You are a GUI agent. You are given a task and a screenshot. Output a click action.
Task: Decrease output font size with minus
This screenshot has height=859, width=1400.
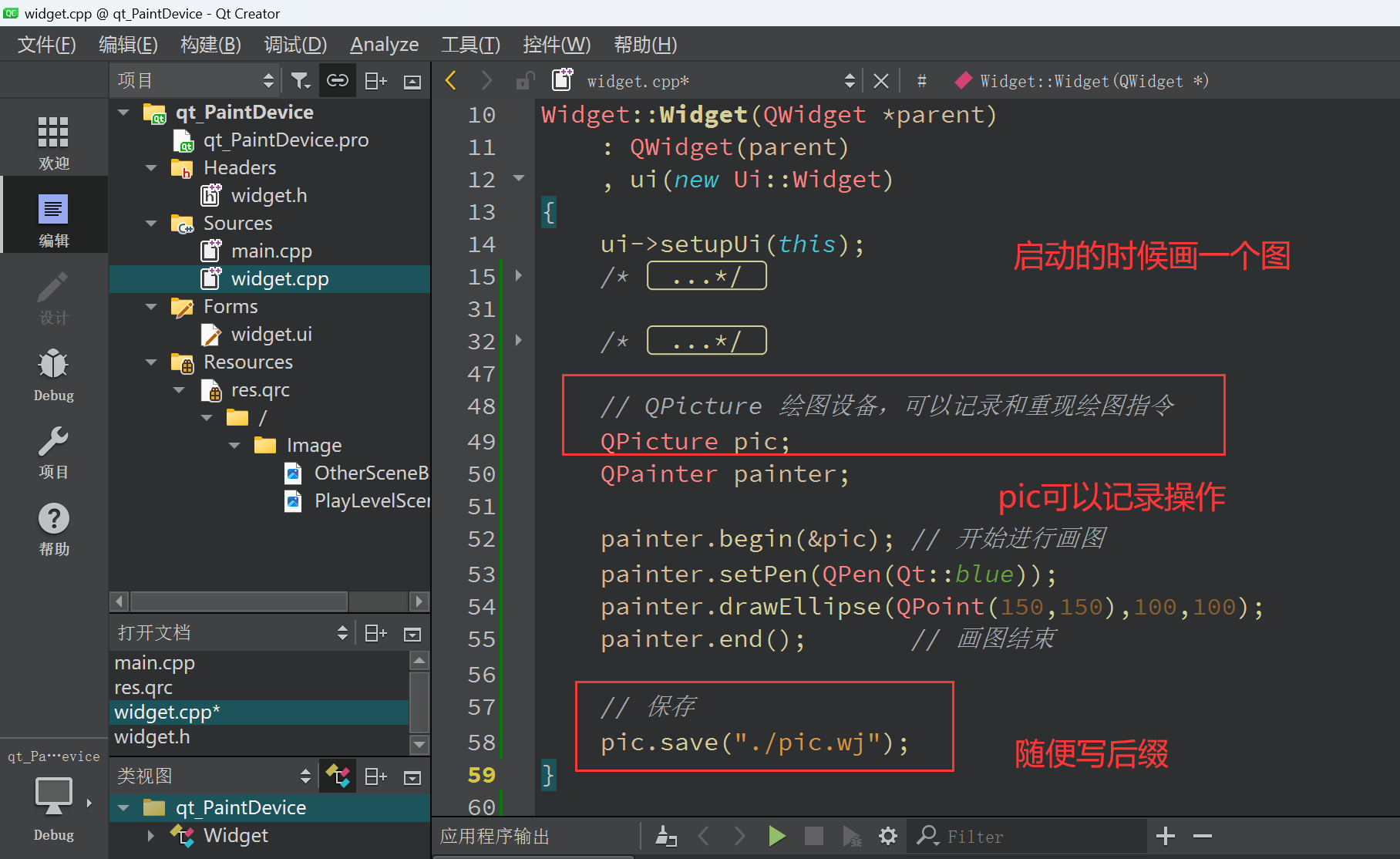tap(1203, 836)
